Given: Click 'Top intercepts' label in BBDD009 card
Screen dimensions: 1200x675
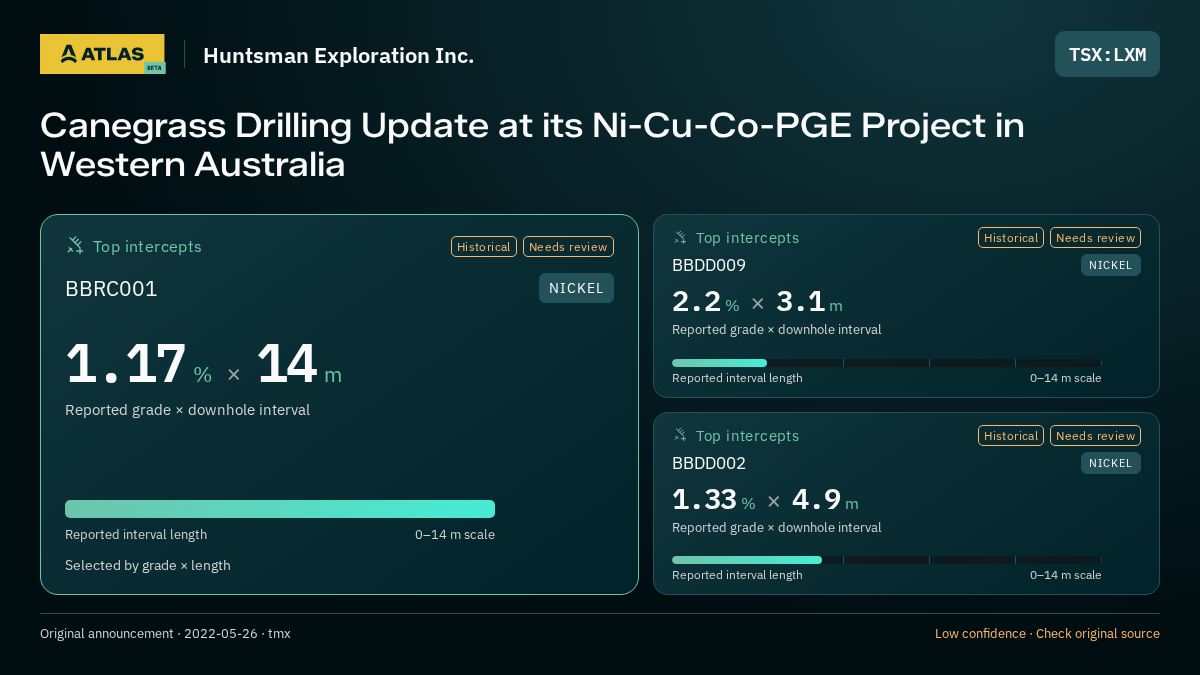Looking at the screenshot, I should pyautogui.click(x=747, y=238).
